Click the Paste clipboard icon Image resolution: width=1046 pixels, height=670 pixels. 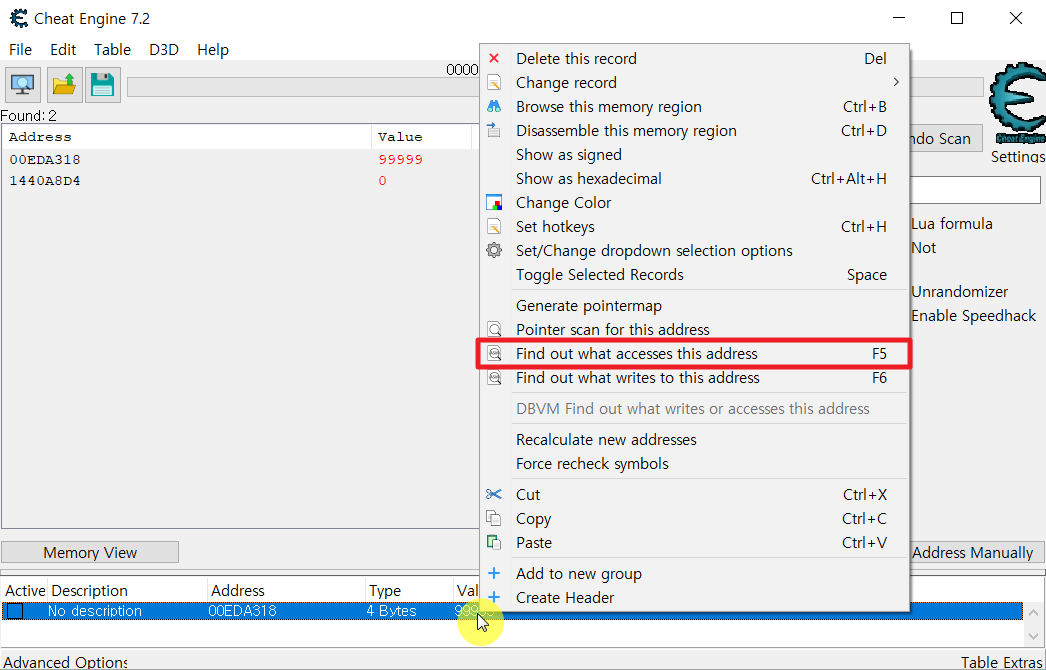tap(494, 543)
